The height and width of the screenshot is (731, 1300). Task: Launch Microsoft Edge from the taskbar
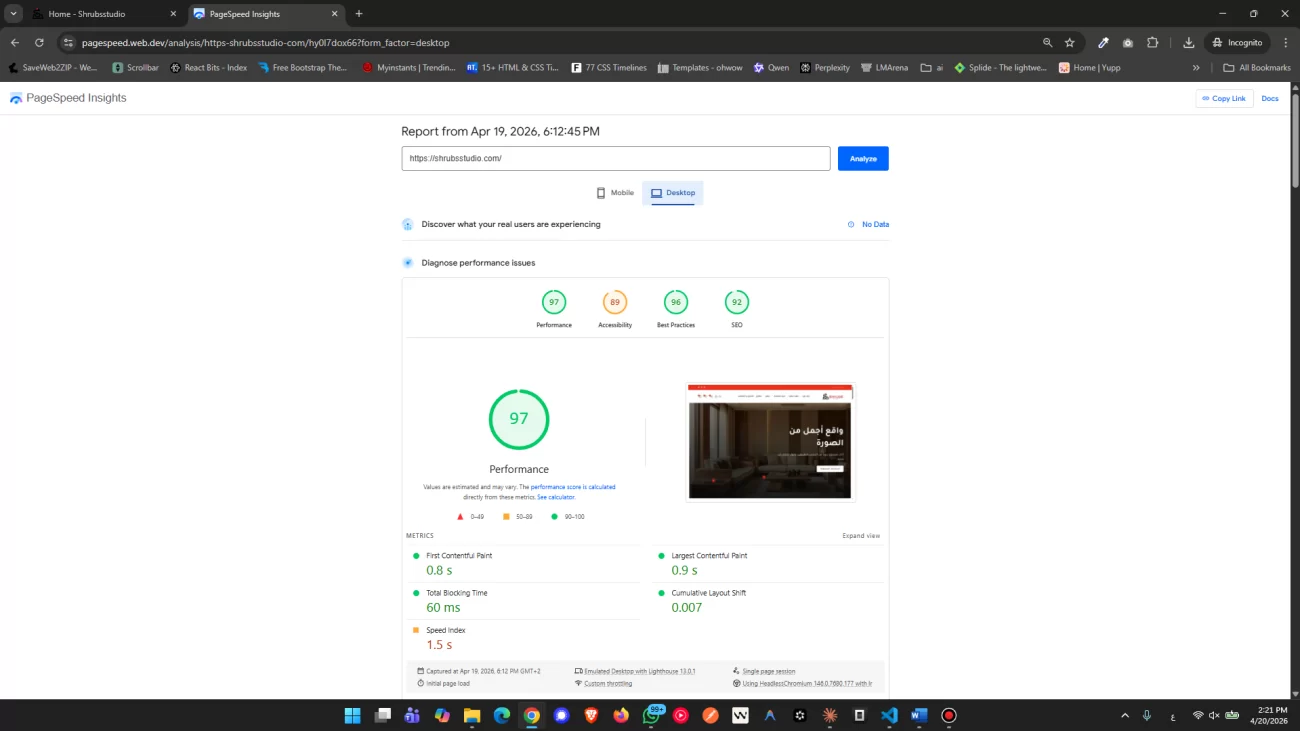[x=502, y=715]
